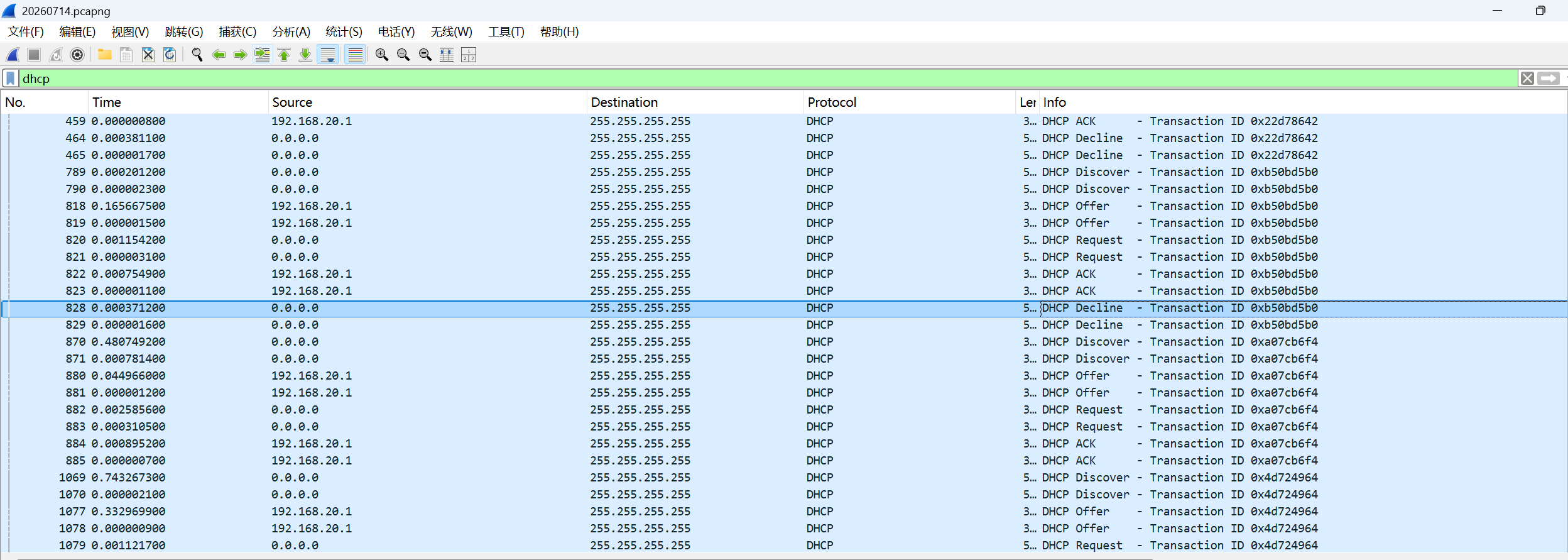This screenshot has height=560, width=1568.
Task: Select packet 459 DHCP ACK row
Action: point(784,121)
